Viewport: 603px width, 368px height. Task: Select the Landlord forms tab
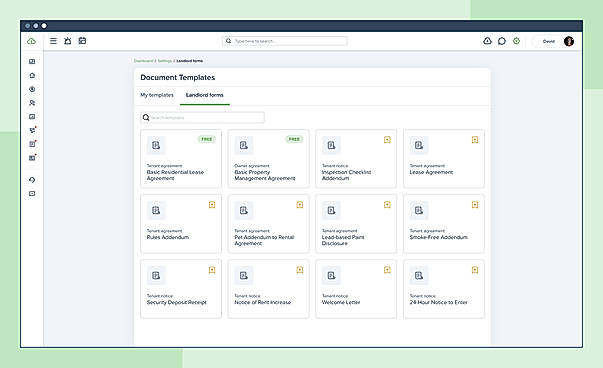coord(205,95)
